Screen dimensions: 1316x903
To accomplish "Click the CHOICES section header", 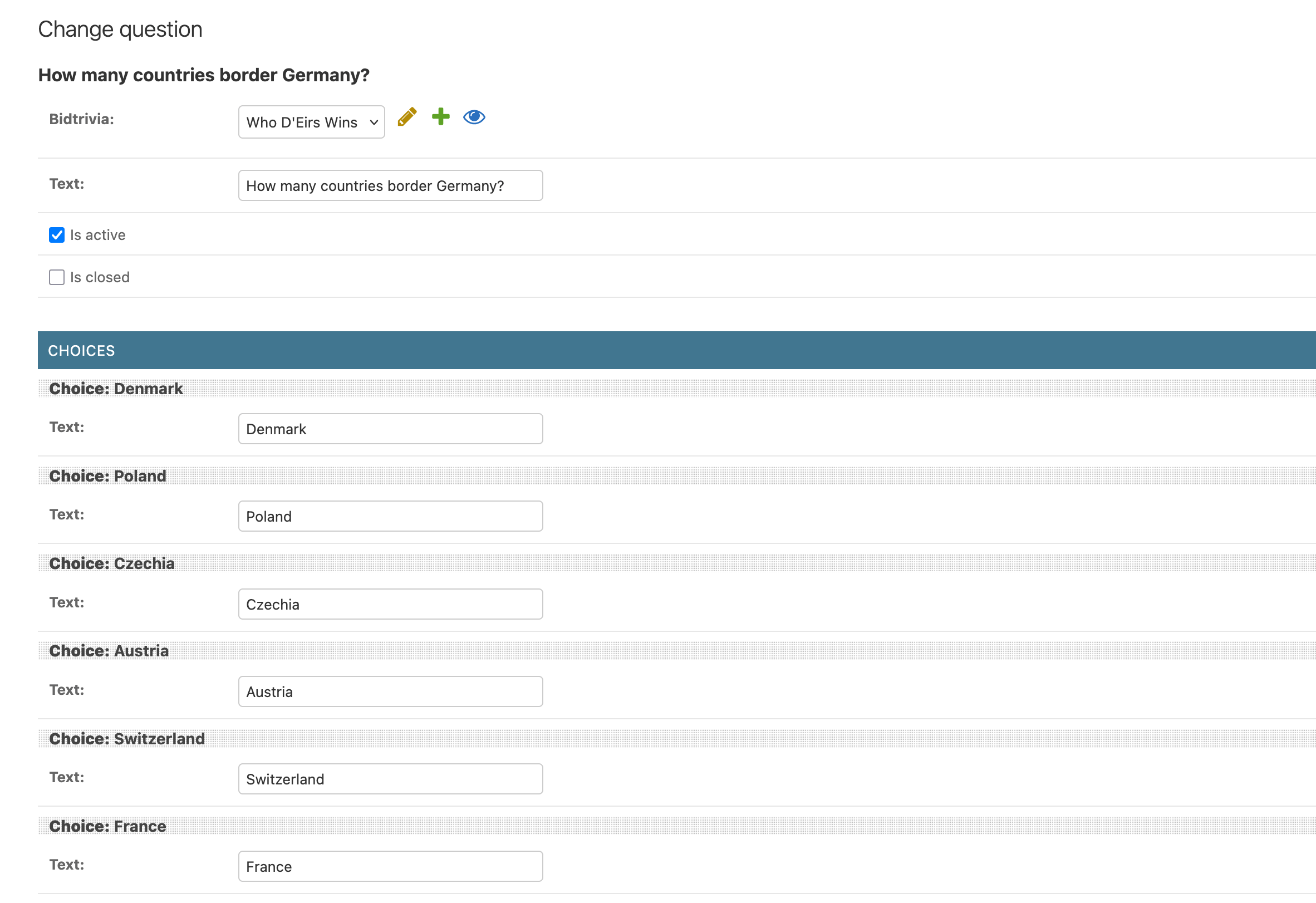I will click(677, 350).
